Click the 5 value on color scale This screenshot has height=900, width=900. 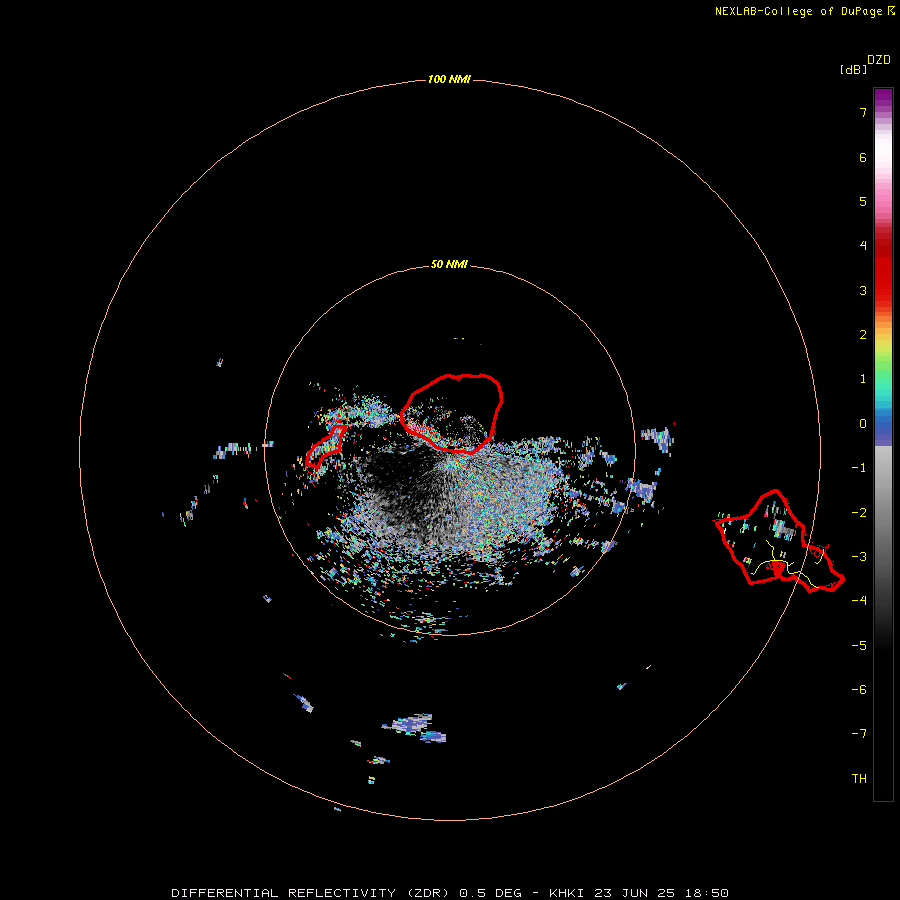pyautogui.click(x=863, y=201)
